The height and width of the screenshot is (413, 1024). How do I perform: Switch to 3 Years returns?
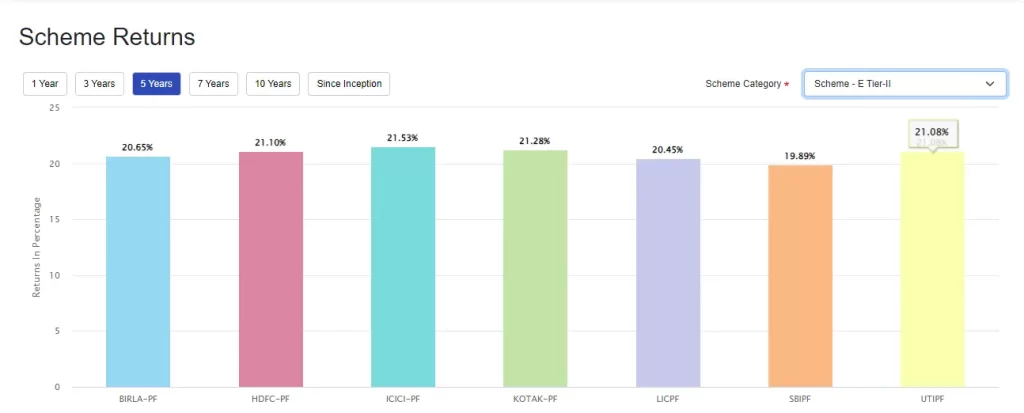(99, 84)
